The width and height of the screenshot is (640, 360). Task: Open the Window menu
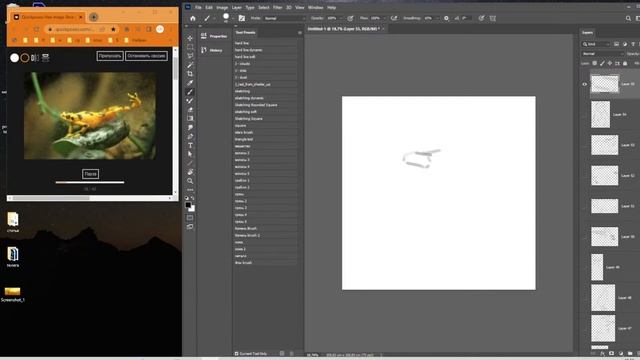pyautogui.click(x=316, y=7)
